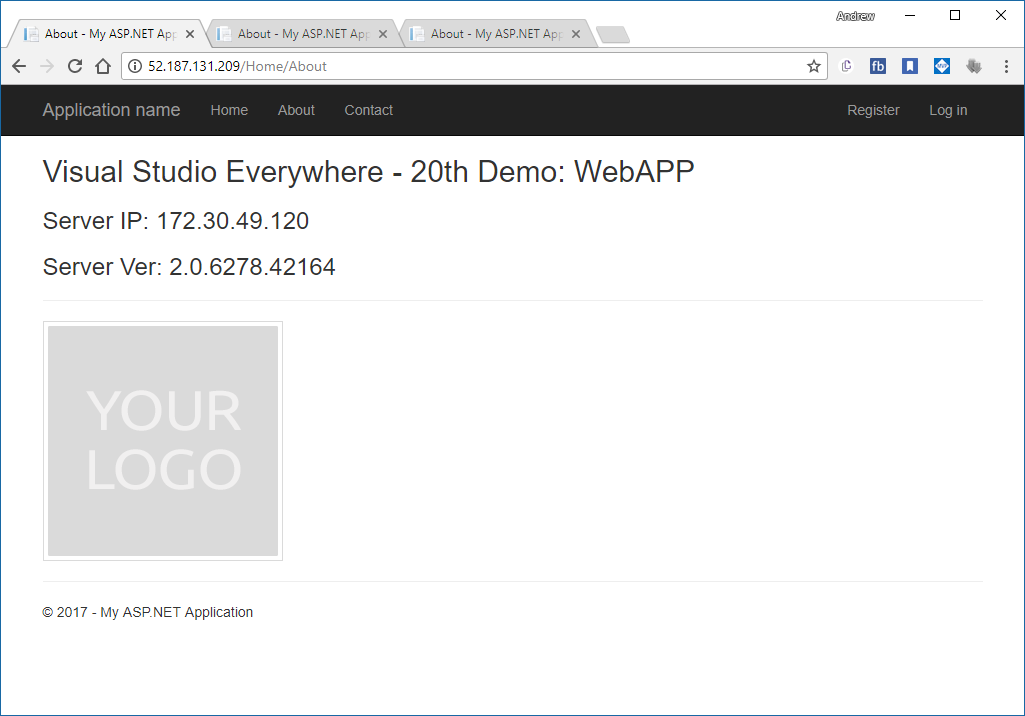The height and width of the screenshot is (716, 1025).
Task: Open a new browser tab
Action: [612, 35]
